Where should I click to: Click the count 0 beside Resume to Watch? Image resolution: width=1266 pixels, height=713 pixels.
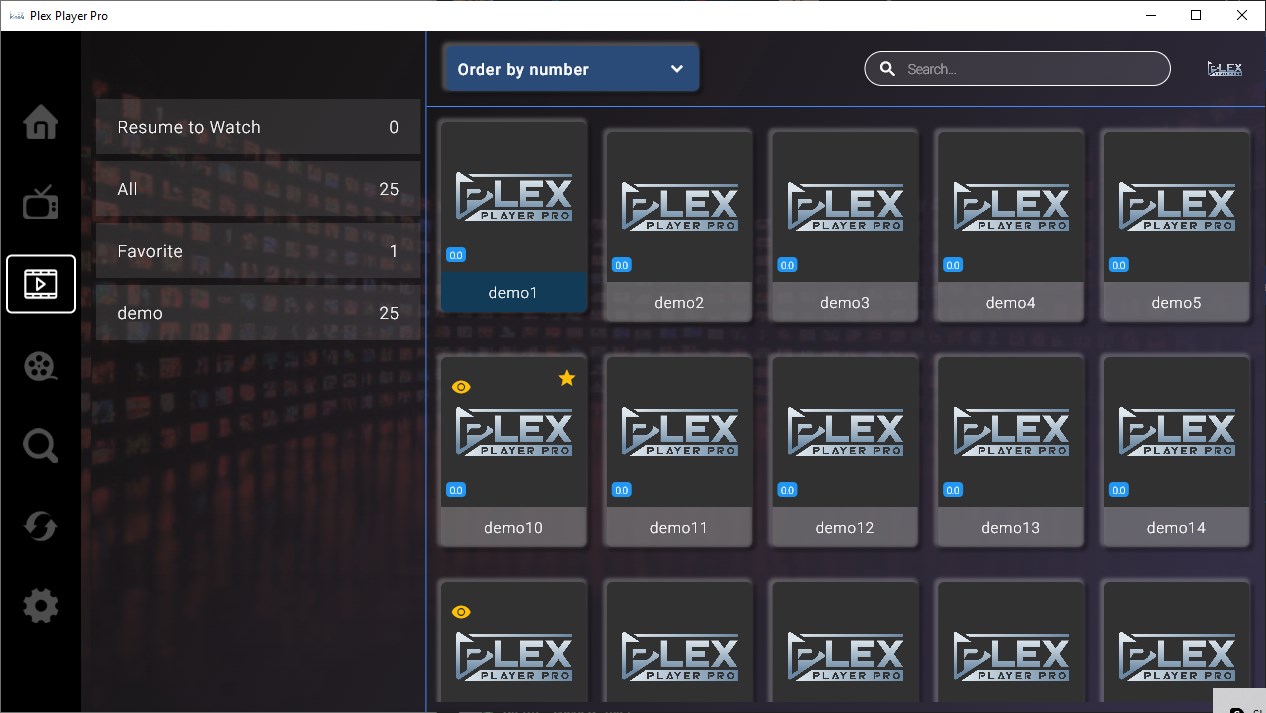(394, 127)
